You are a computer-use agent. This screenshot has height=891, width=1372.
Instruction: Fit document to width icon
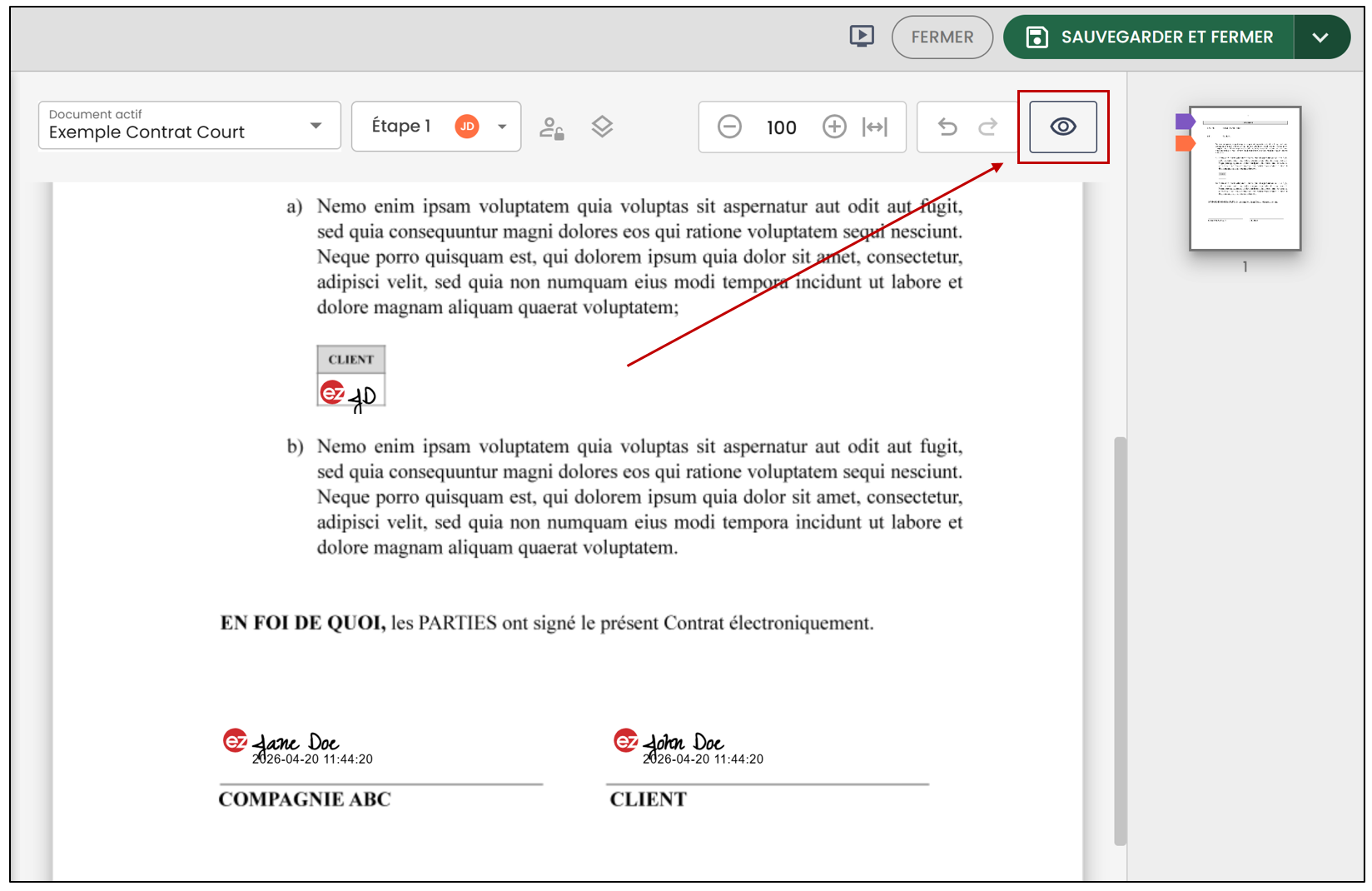(875, 127)
